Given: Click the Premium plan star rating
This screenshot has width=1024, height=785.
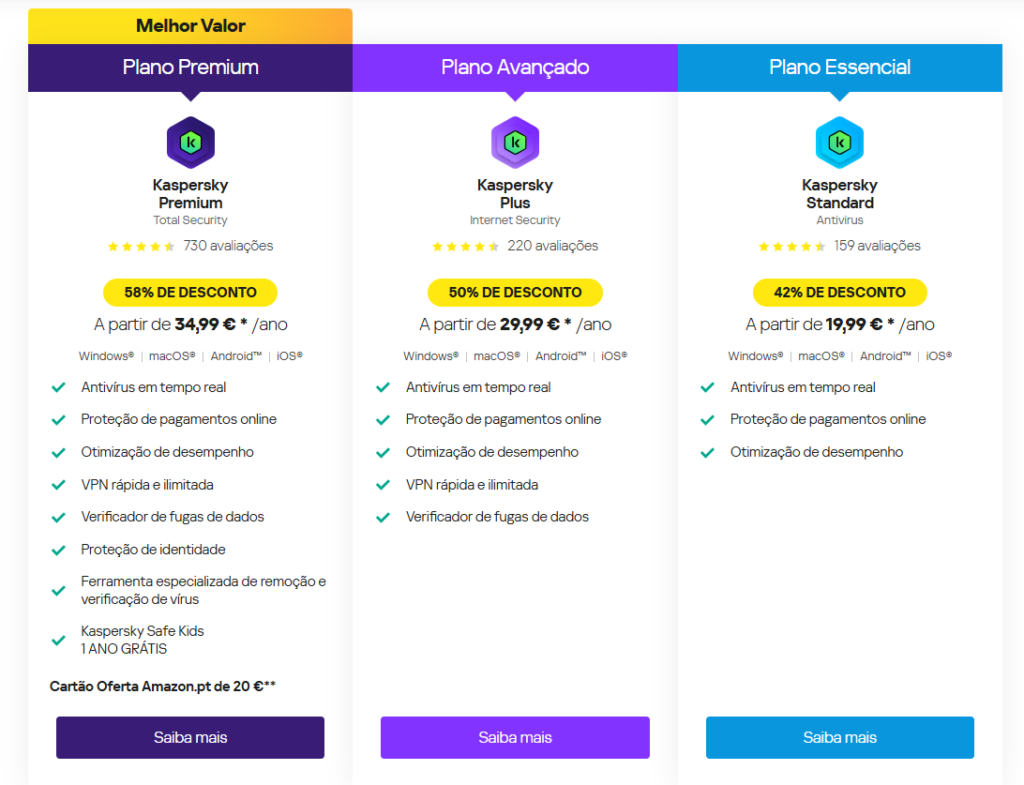Looking at the screenshot, I should click(141, 246).
